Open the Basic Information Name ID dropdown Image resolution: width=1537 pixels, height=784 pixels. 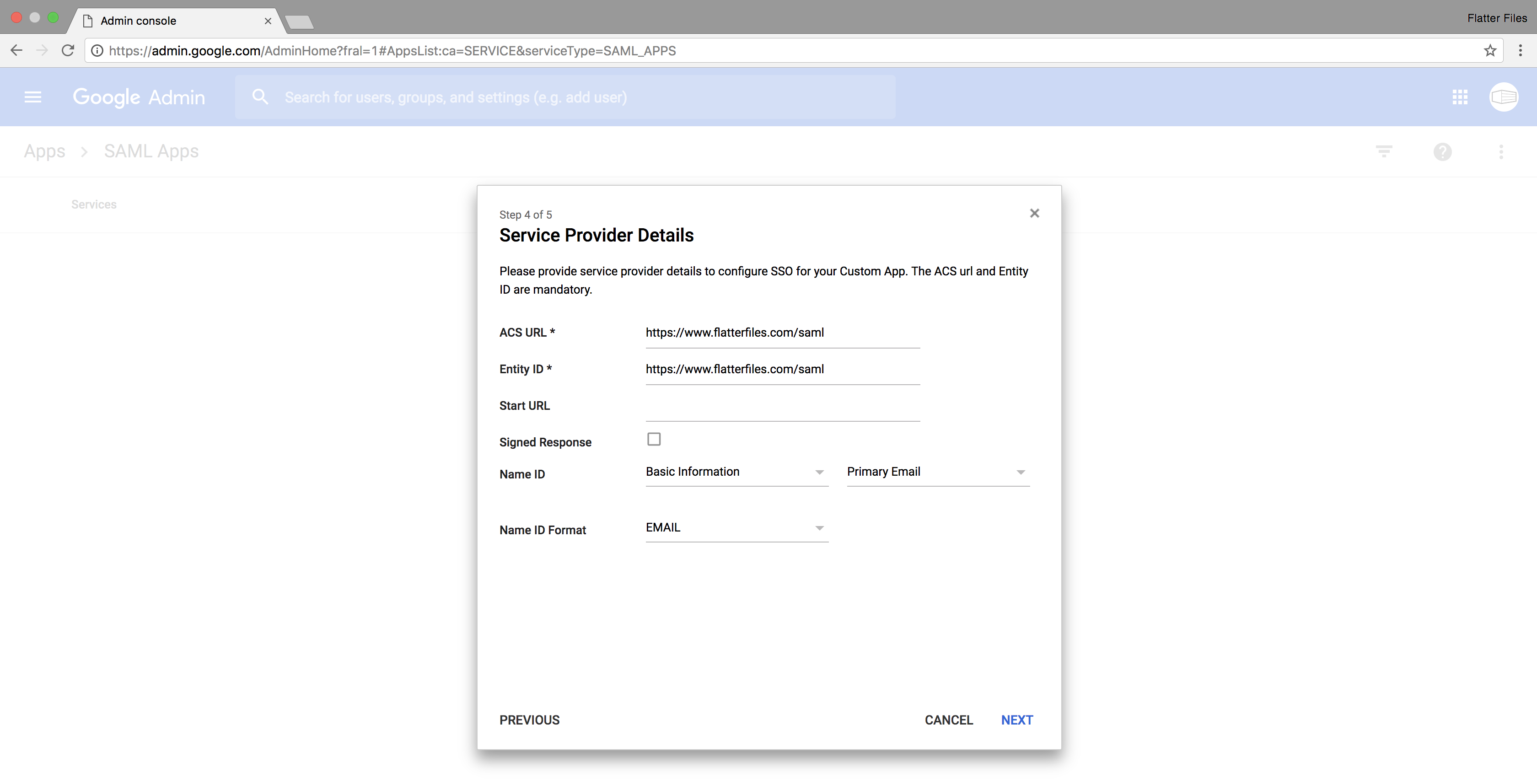tap(737, 472)
